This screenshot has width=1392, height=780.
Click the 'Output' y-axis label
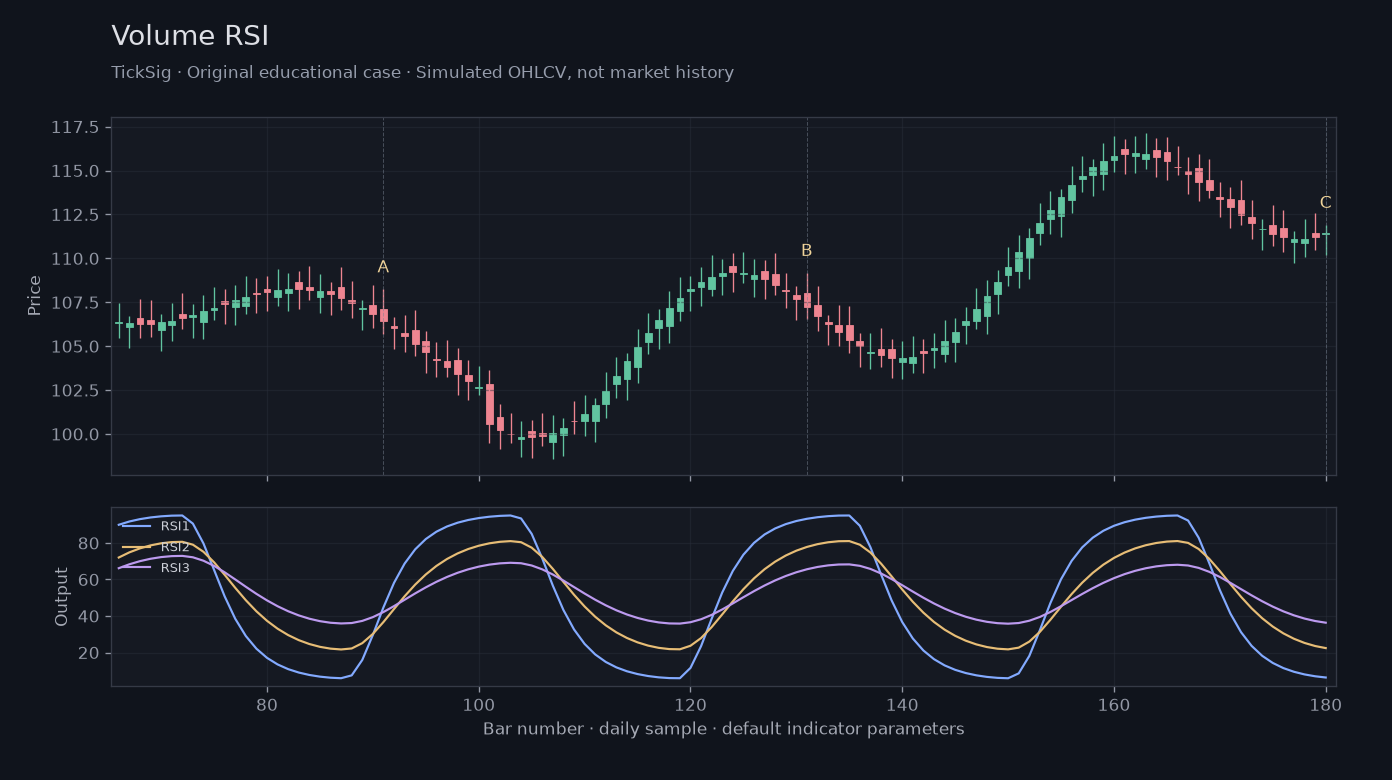point(62,597)
